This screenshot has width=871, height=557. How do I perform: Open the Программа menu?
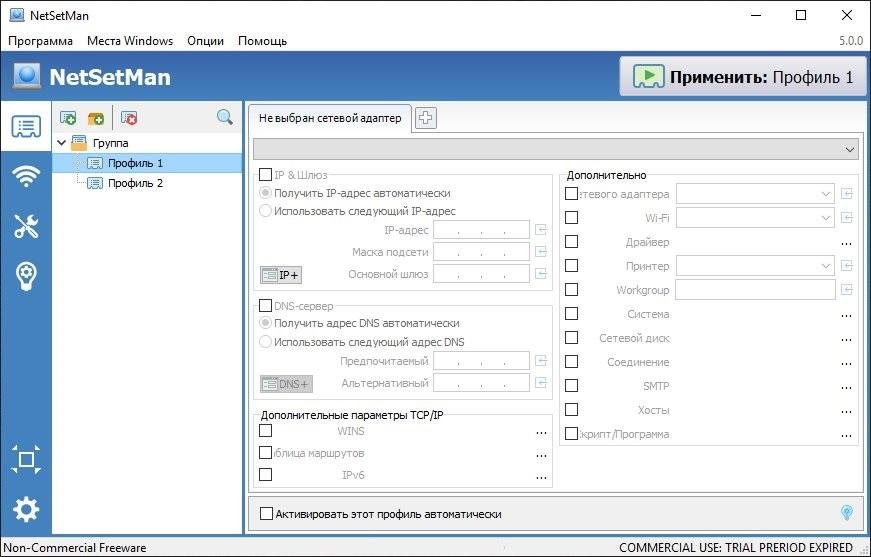[x=40, y=41]
